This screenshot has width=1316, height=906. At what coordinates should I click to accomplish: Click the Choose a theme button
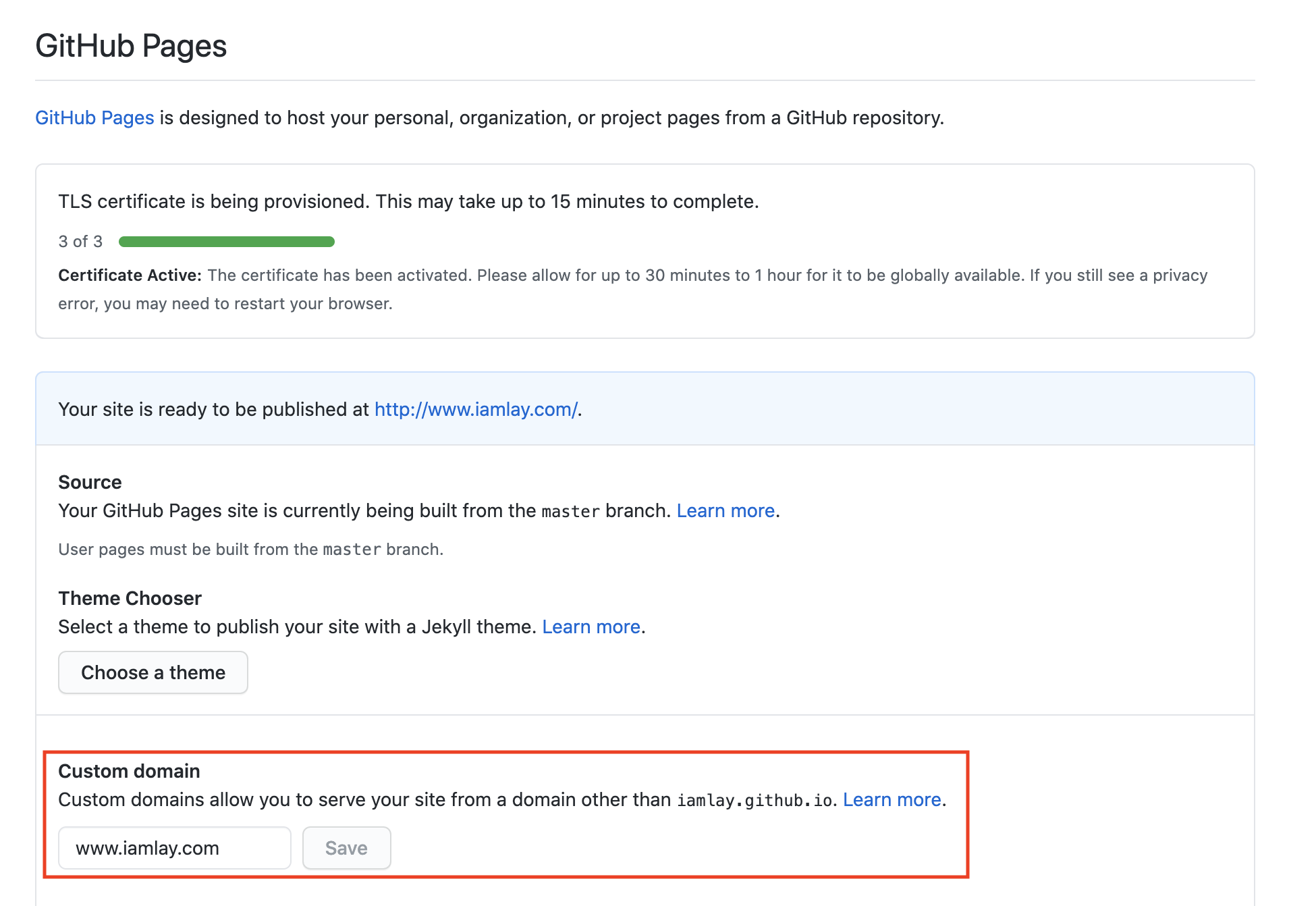point(153,672)
